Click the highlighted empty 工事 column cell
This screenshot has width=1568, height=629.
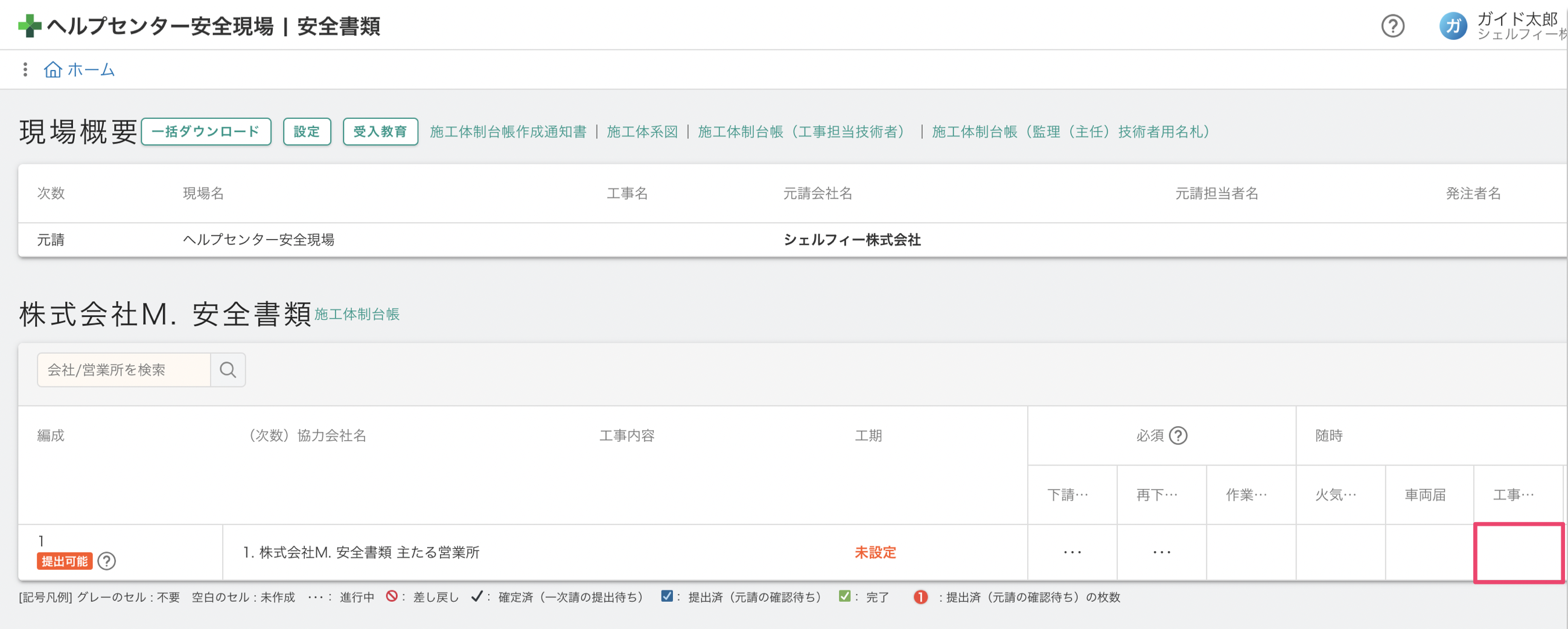[1518, 552]
